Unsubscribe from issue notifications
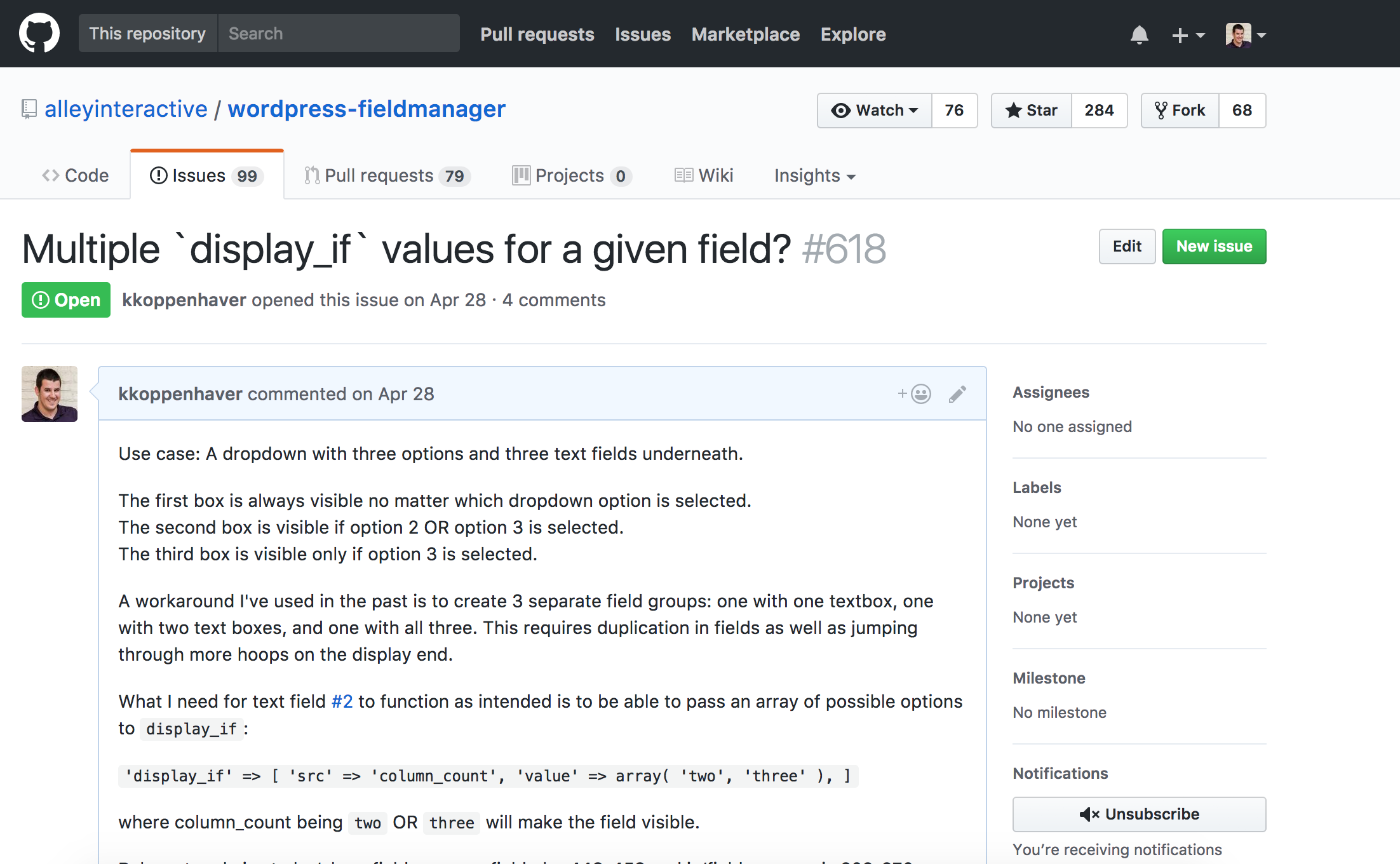The height and width of the screenshot is (864, 1400). tap(1139, 814)
